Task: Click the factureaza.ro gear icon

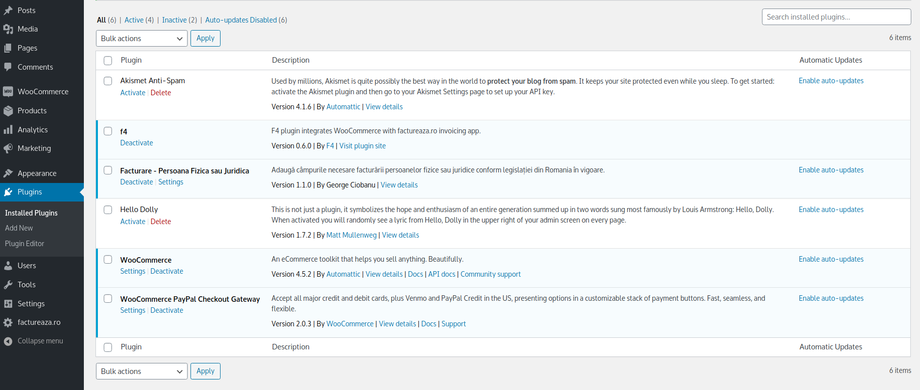Action: 8,322
